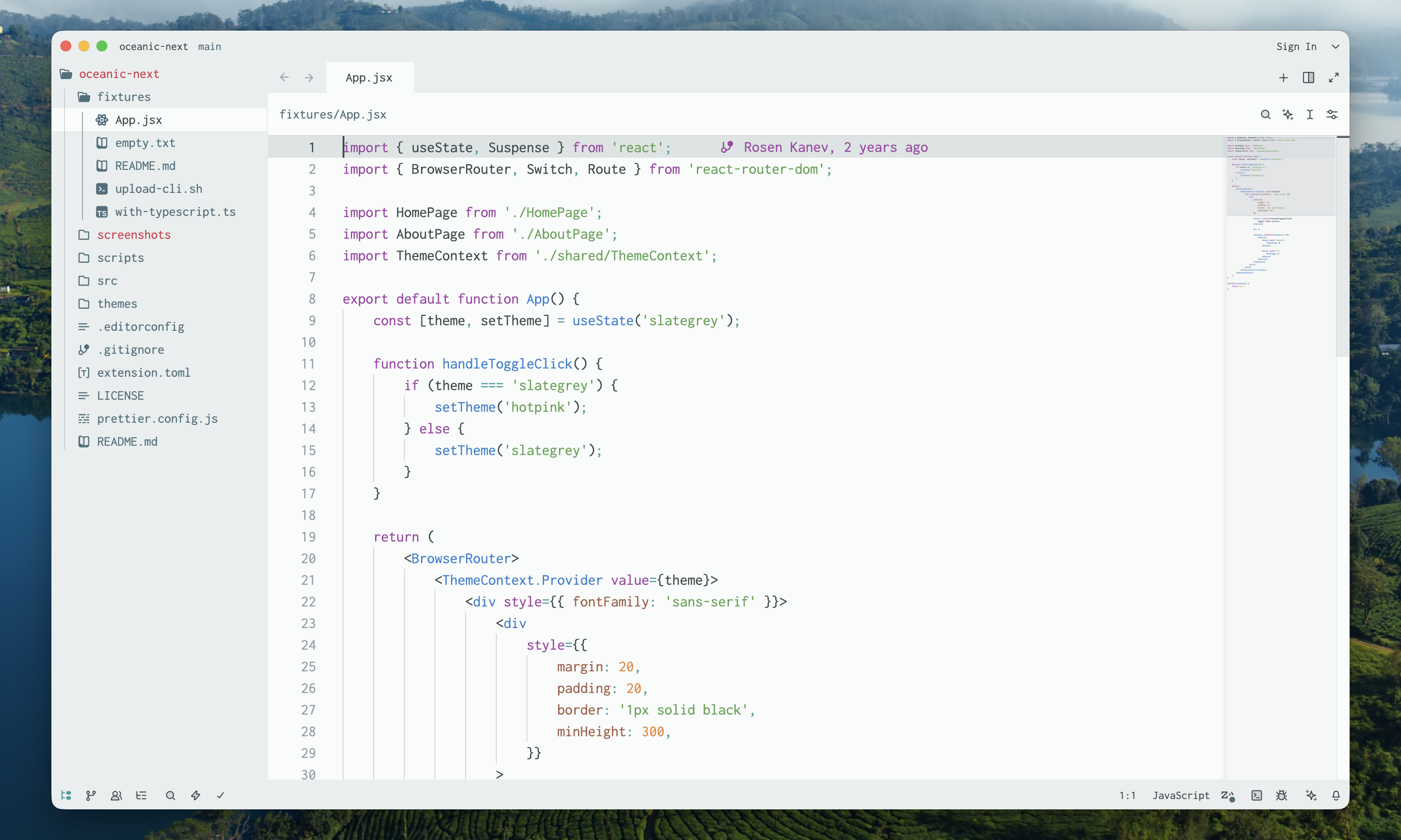Viewport: 1401px width, 840px height.
Task: Select the App.jsx tab
Action: pyautogui.click(x=370, y=78)
